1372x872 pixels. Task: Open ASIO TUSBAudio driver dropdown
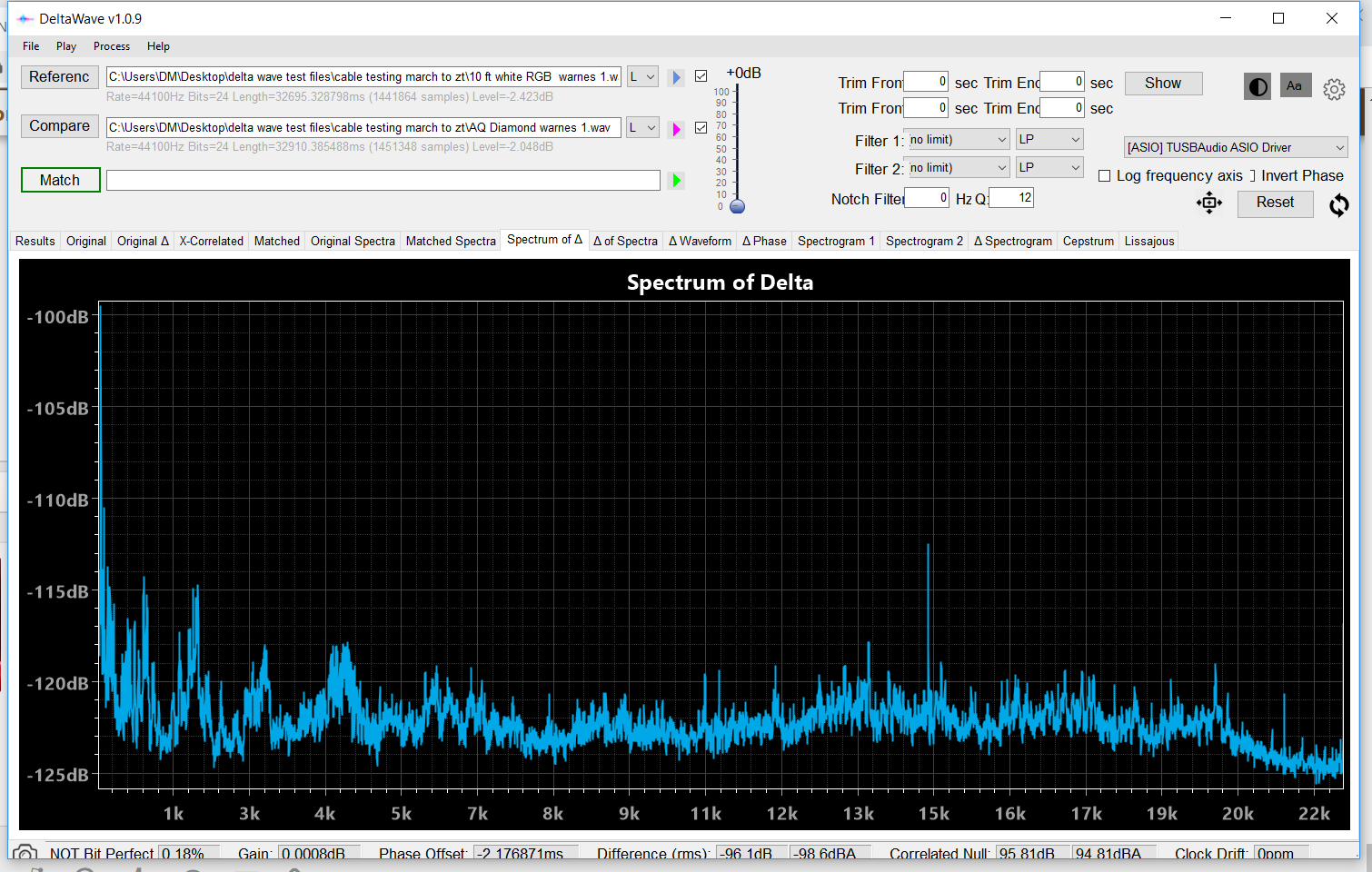point(1236,147)
